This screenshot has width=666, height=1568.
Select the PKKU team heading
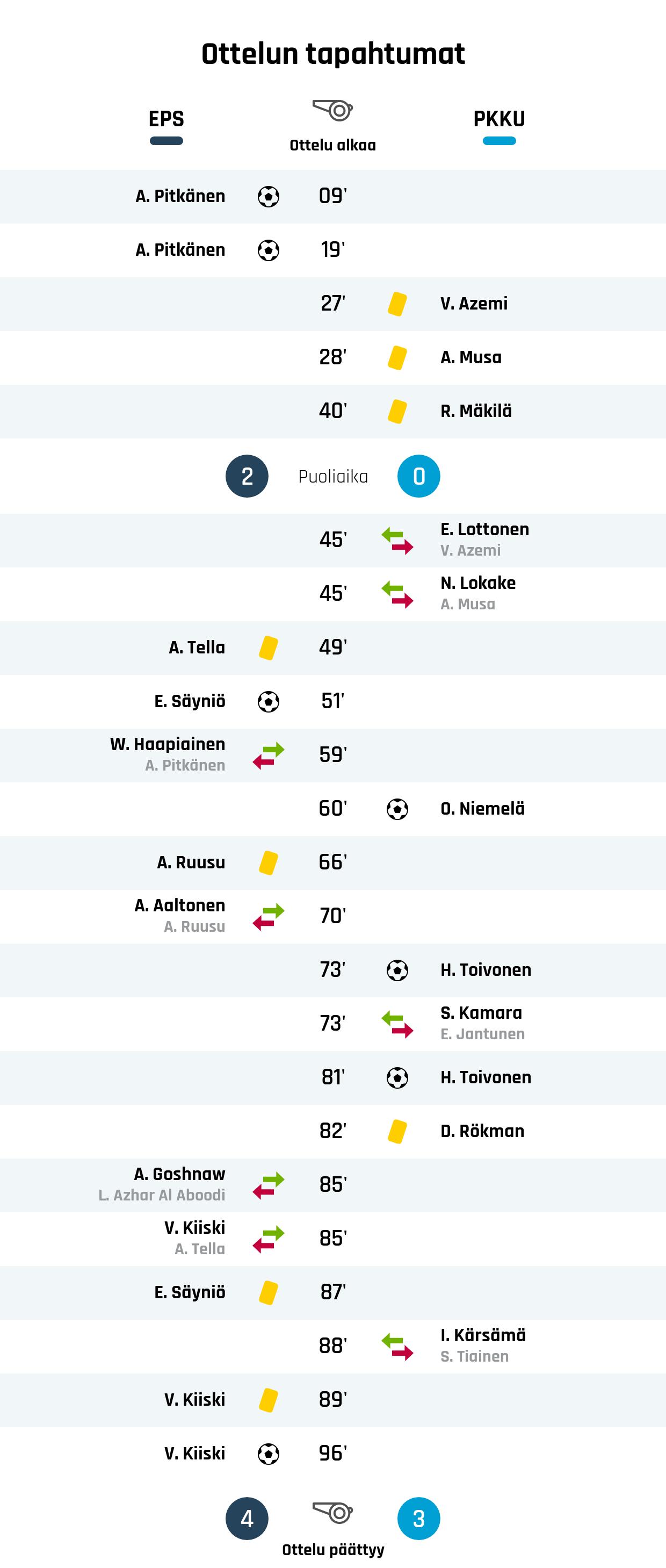499,119
